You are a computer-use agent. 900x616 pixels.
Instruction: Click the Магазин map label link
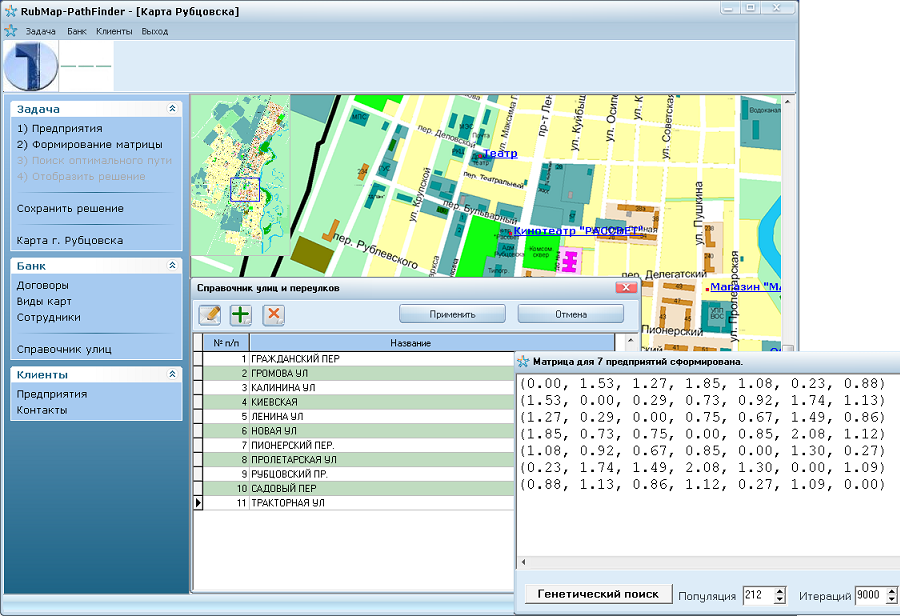pyautogui.click(x=745, y=286)
